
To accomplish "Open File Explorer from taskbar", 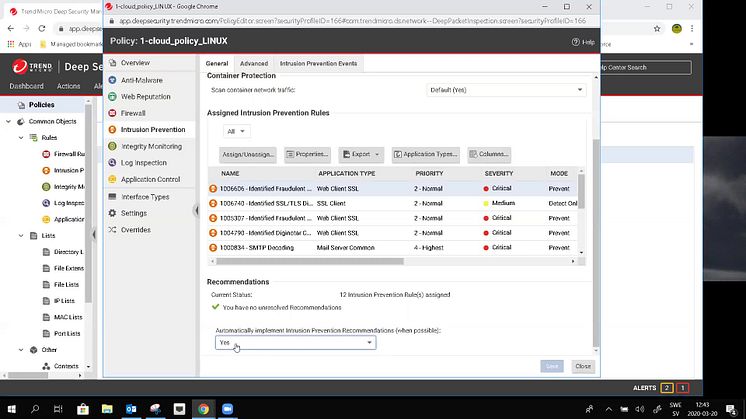I will click(107, 409).
